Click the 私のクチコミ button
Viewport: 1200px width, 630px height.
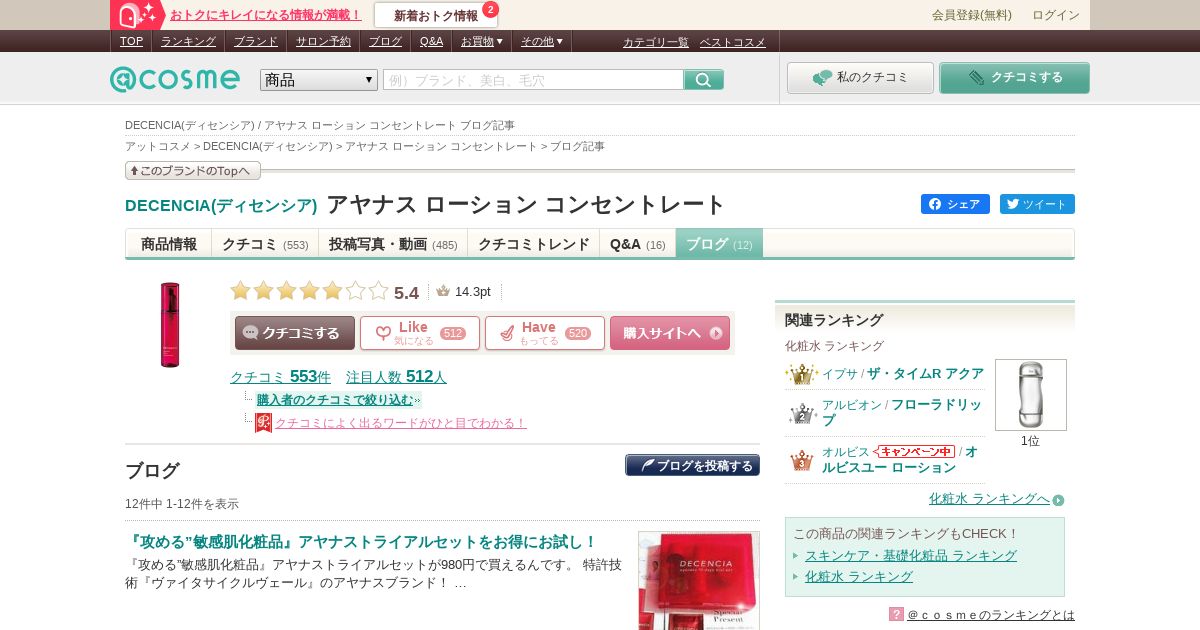click(860, 78)
